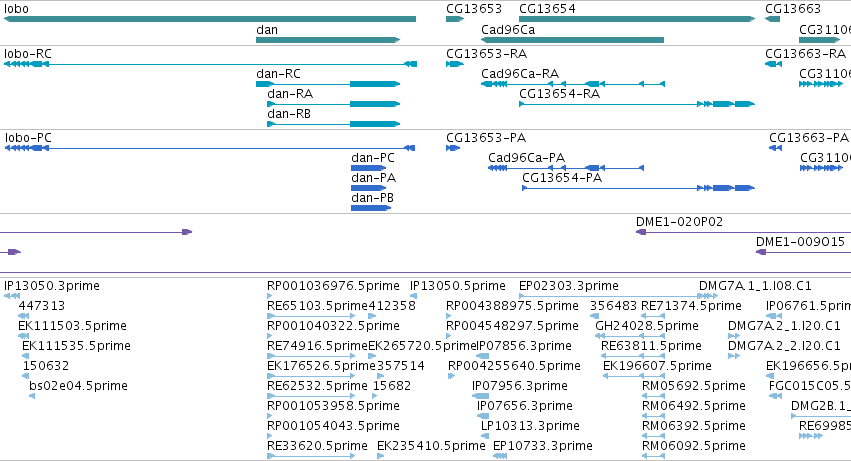The image size is (851, 461).
Task: Click the CG13663-PA protein feature
Action: pyautogui.click(x=776, y=148)
